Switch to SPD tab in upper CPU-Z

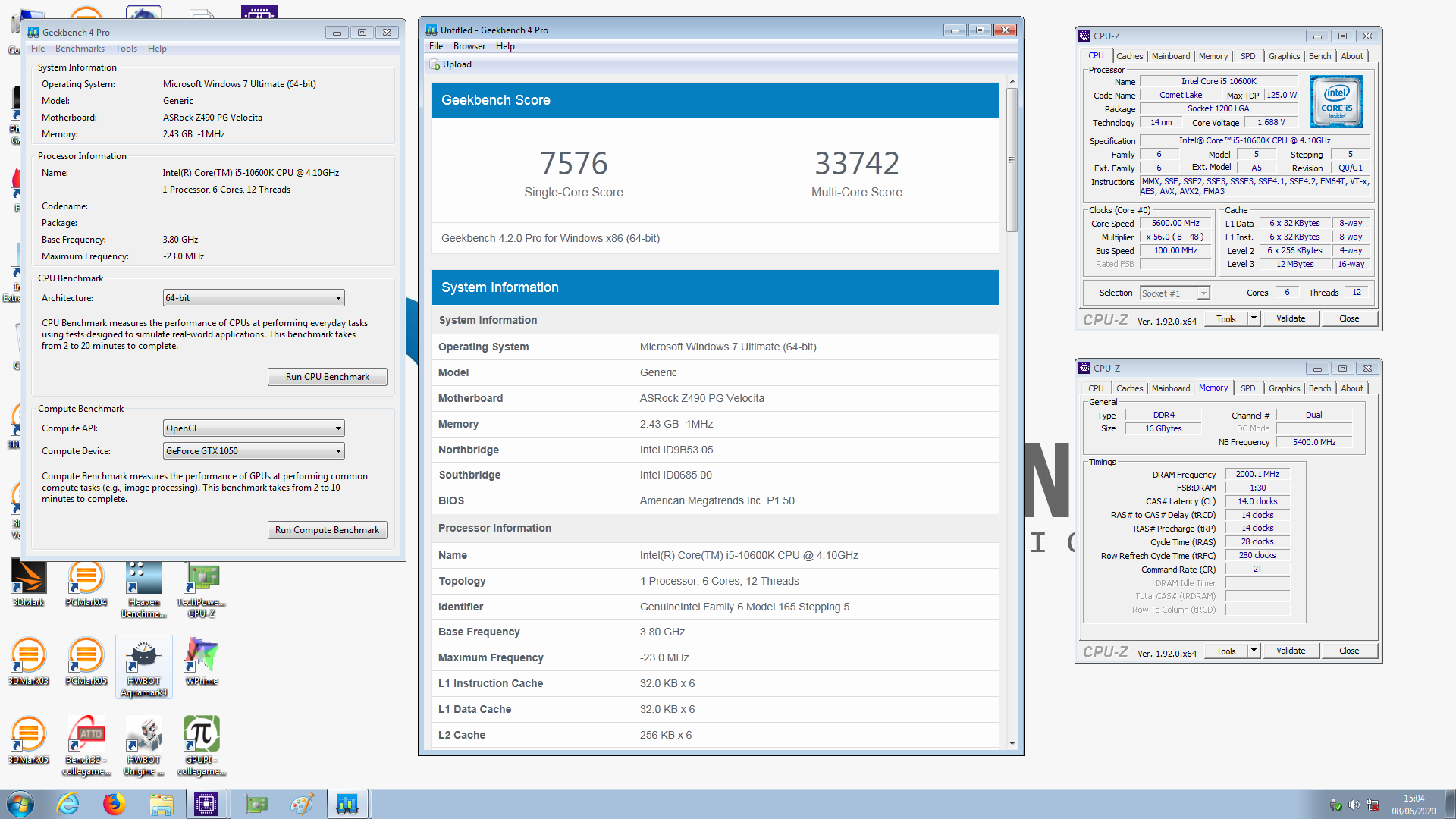tap(1248, 56)
